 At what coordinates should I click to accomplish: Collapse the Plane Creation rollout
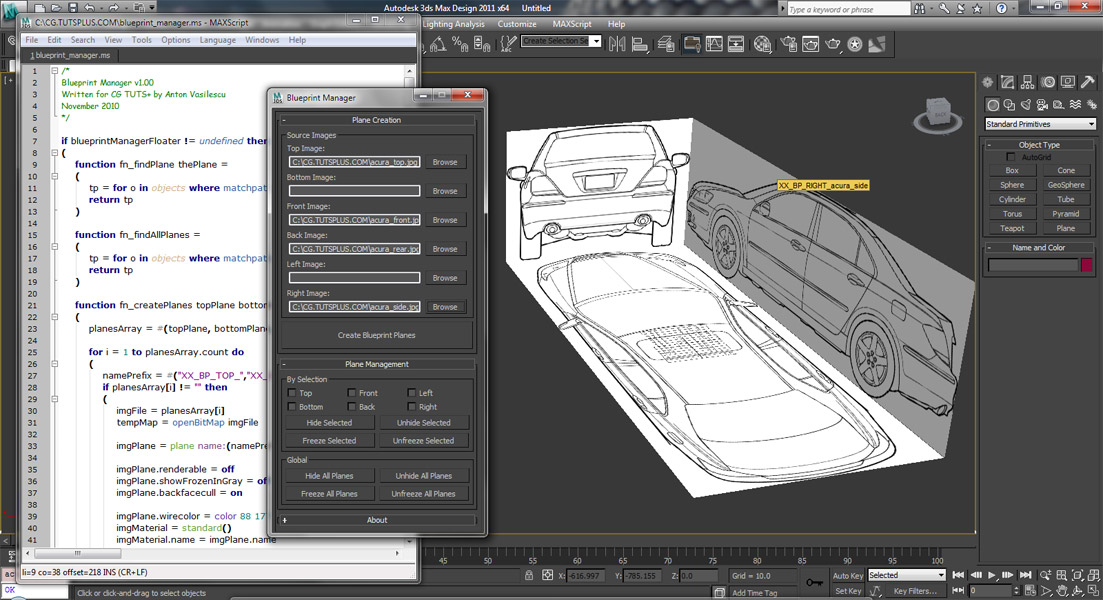click(x=377, y=120)
